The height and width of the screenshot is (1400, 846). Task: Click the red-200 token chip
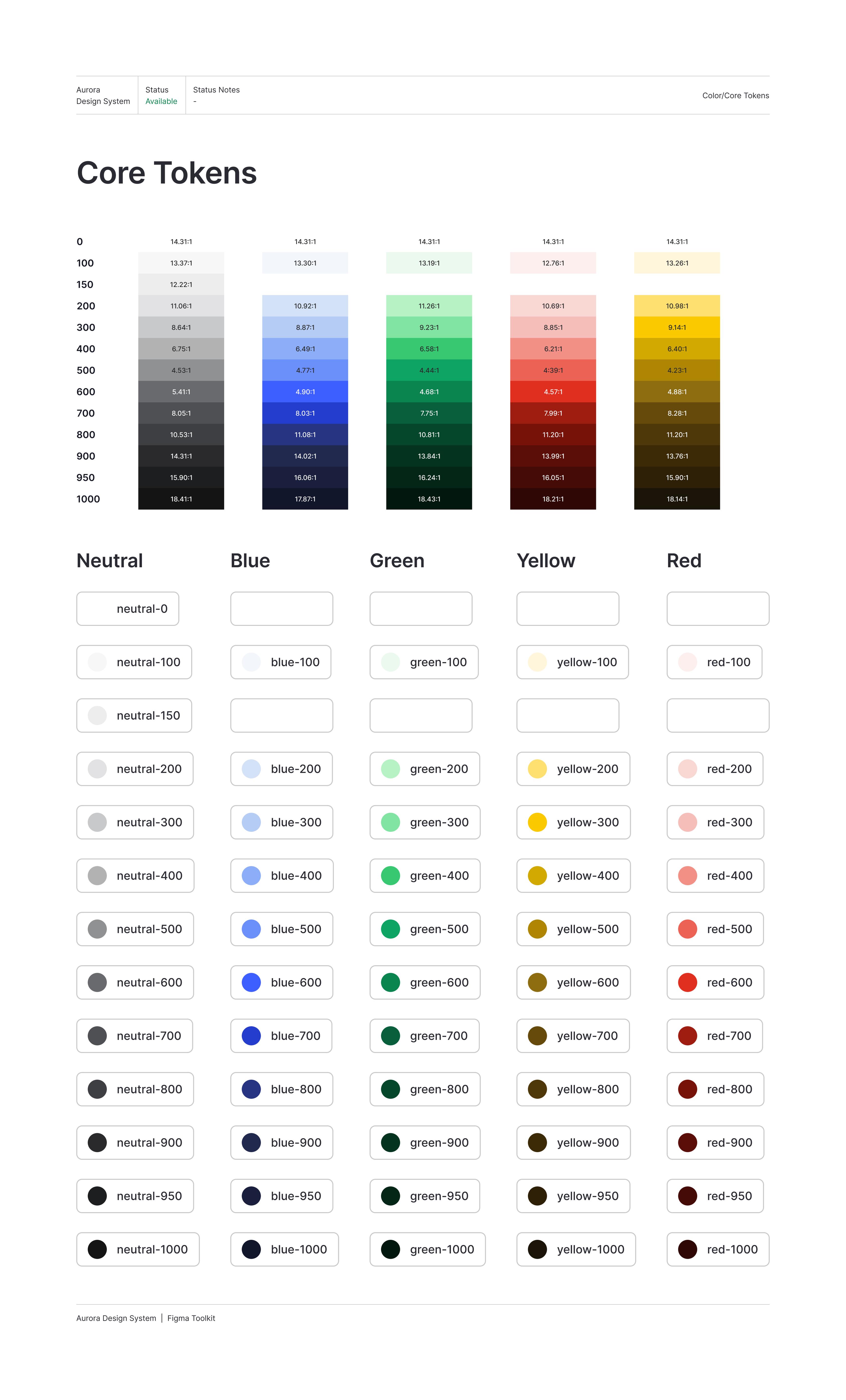(x=715, y=769)
